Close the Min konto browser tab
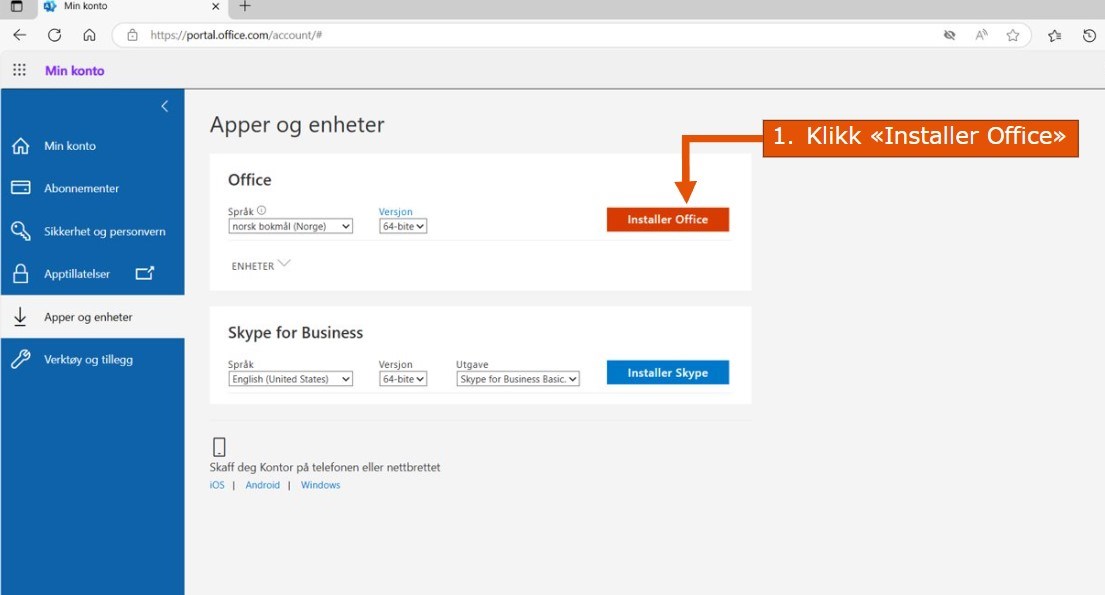1105x595 pixels. [x=216, y=6]
